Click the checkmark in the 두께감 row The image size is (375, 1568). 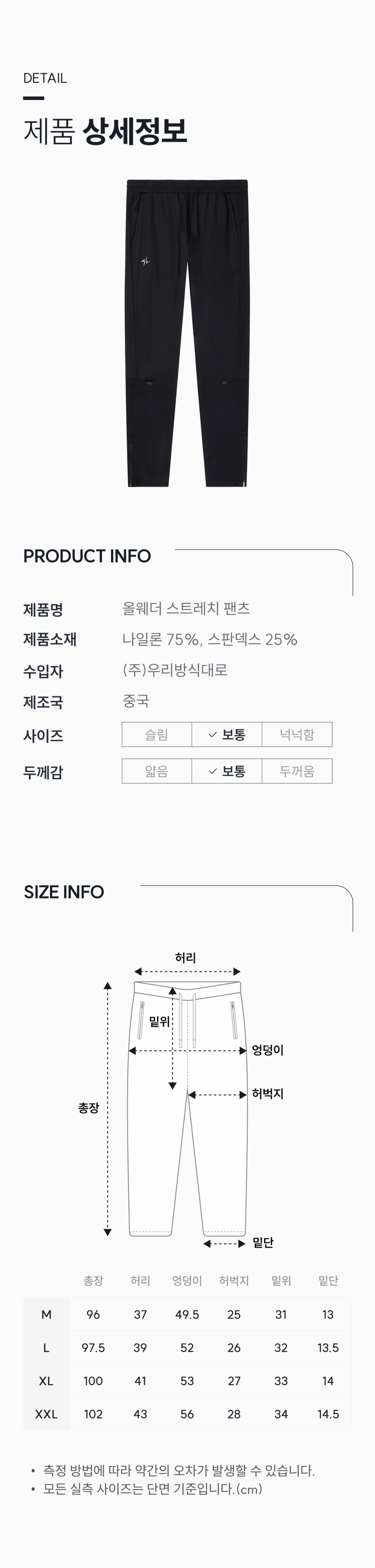pos(213,771)
